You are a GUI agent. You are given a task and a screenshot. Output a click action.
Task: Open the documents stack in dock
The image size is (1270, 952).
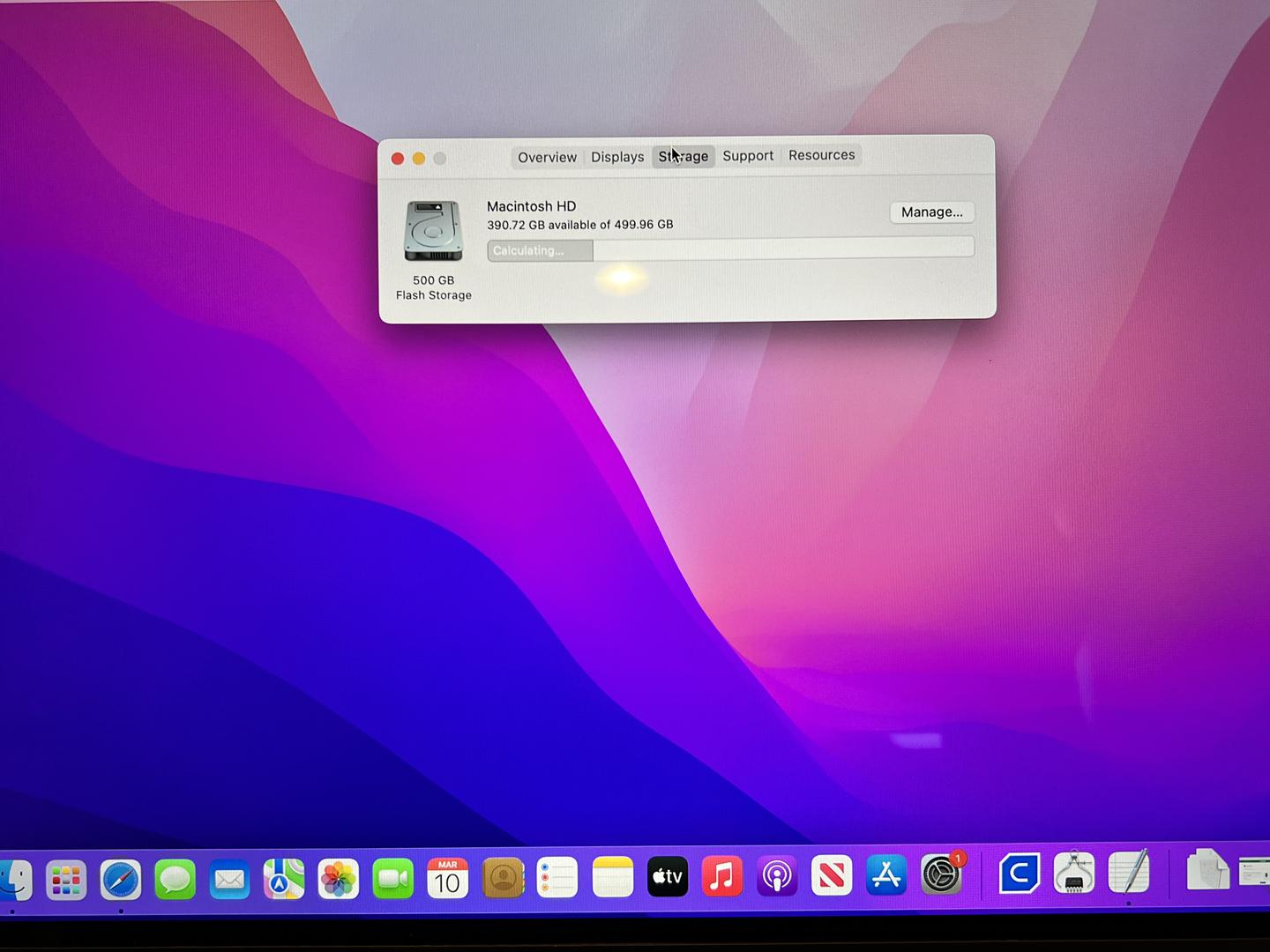coord(1207,870)
